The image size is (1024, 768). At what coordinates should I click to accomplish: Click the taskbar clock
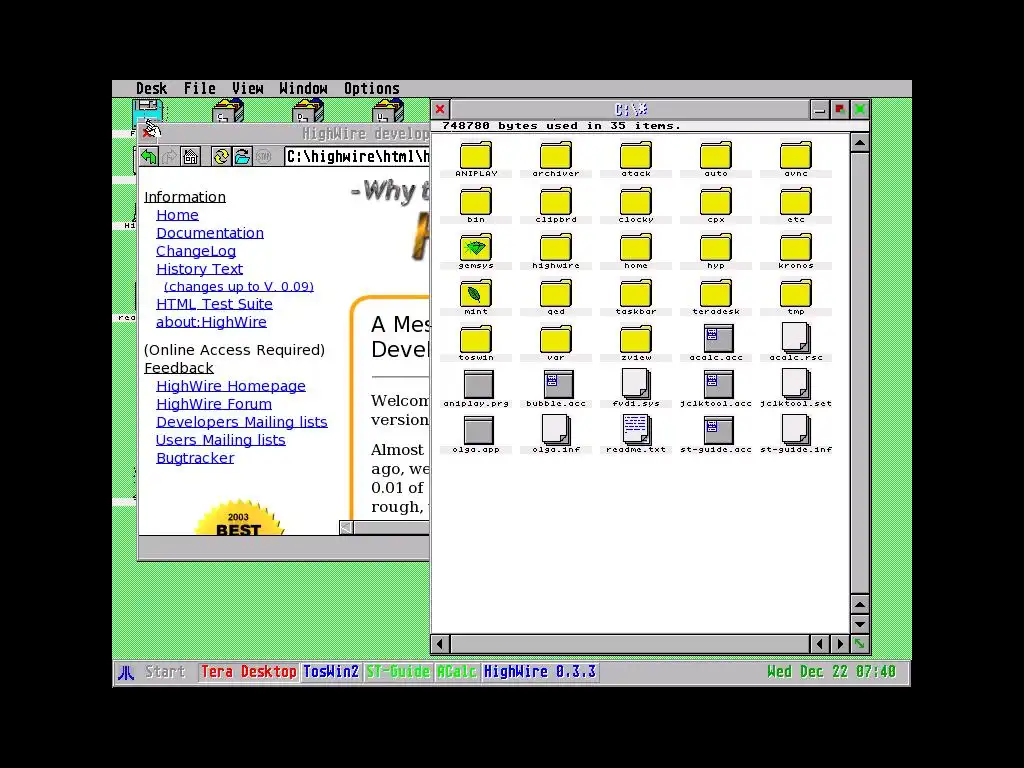[831, 672]
